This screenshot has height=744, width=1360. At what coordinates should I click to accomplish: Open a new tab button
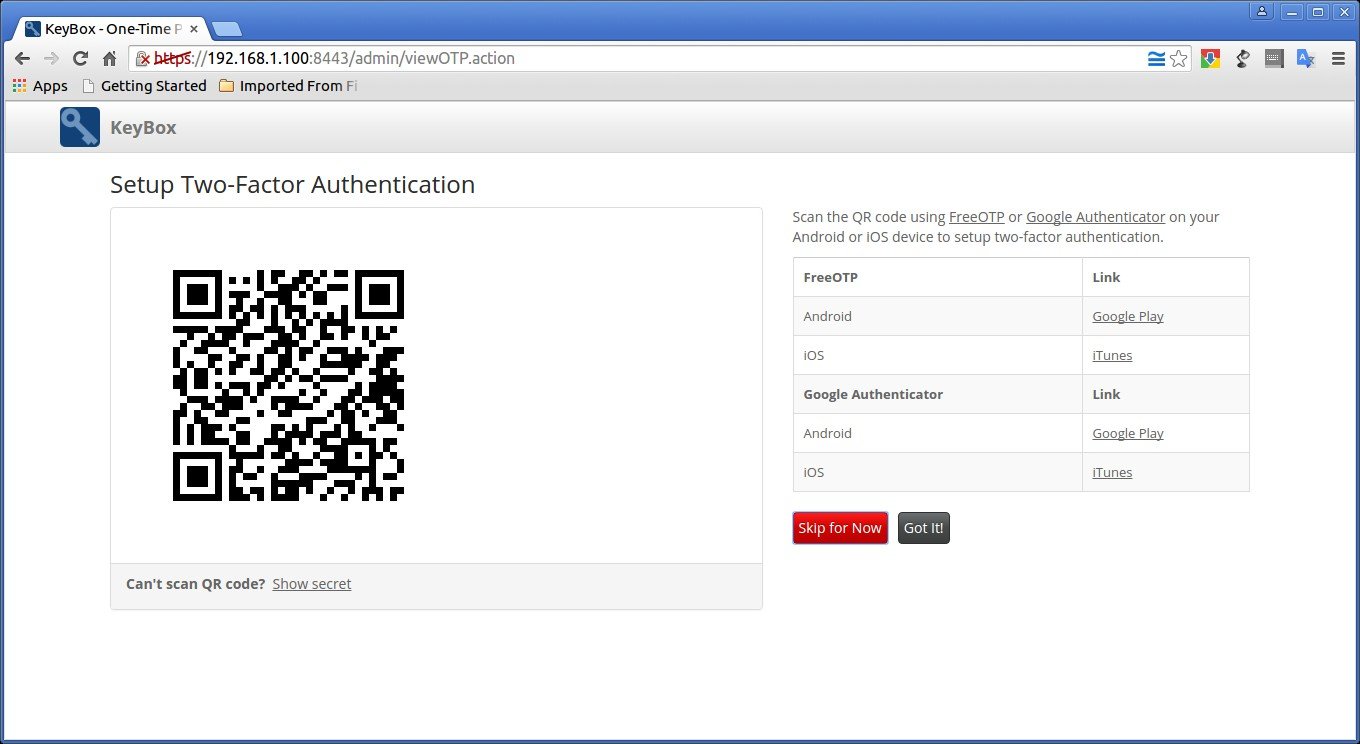pos(226,29)
